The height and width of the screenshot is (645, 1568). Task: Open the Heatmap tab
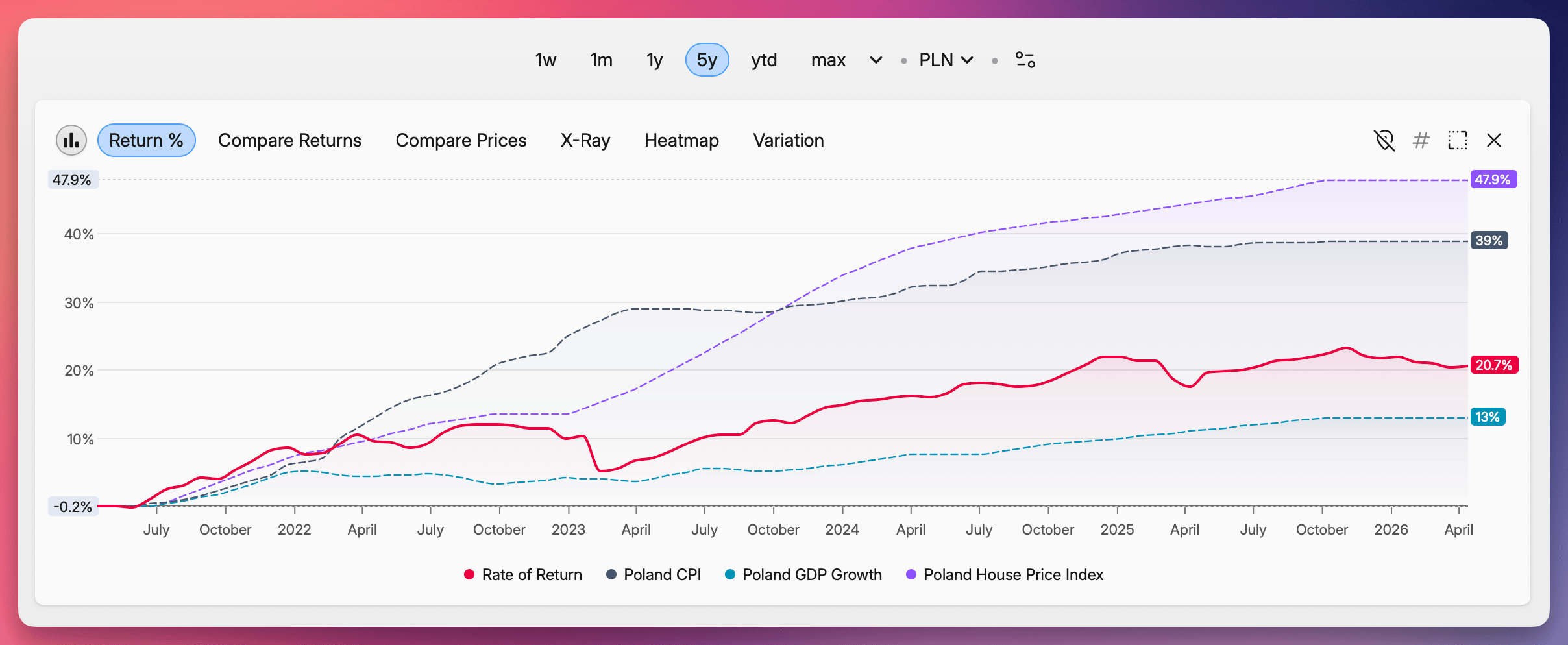click(681, 140)
